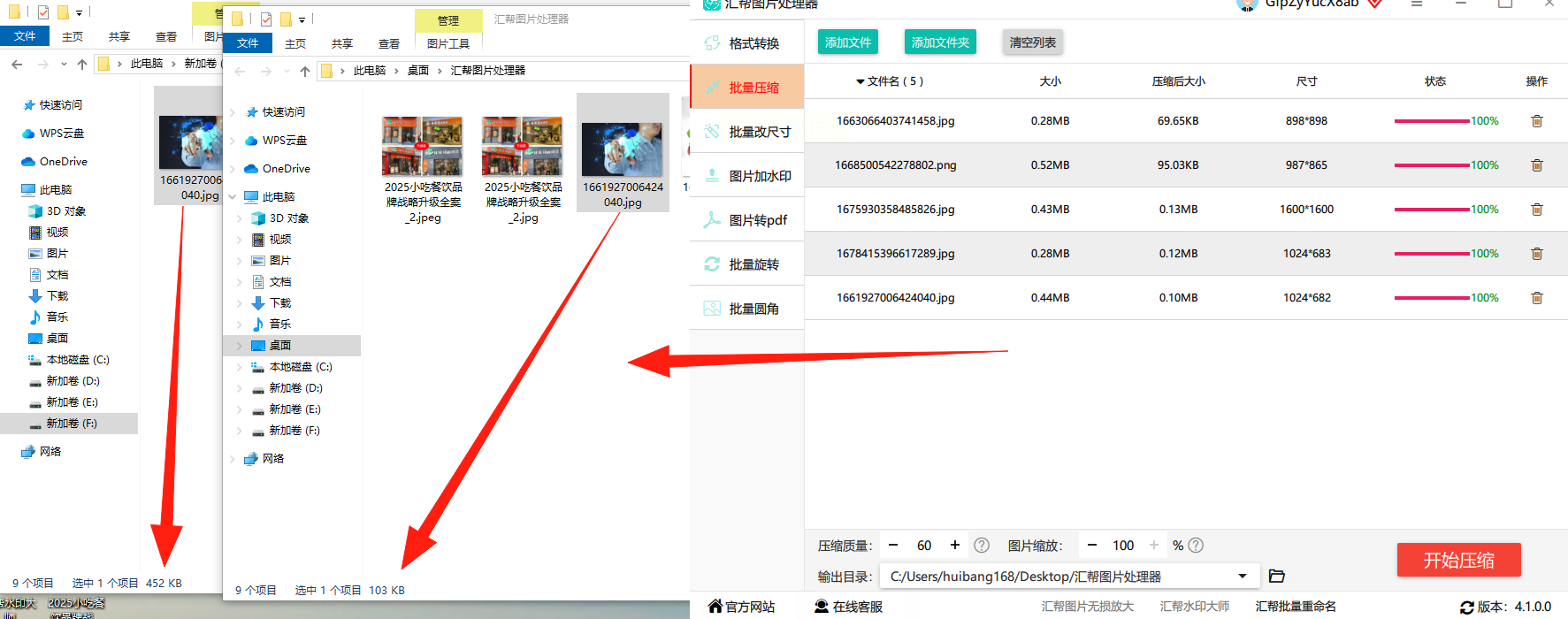Select 图片加水印 in left sidebar
Viewport: 1568px width, 619px height.
click(747, 175)
